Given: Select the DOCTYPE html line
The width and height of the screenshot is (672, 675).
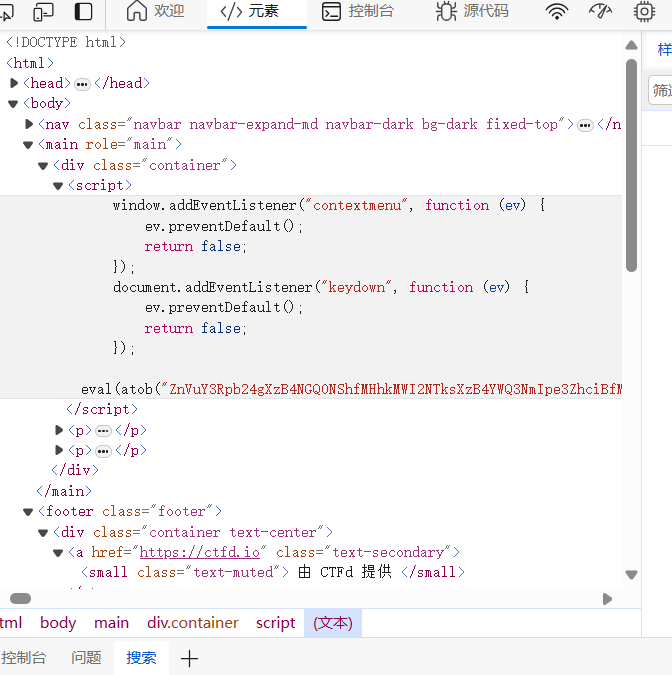Looking at the screenshot, I should pos(66,42).
